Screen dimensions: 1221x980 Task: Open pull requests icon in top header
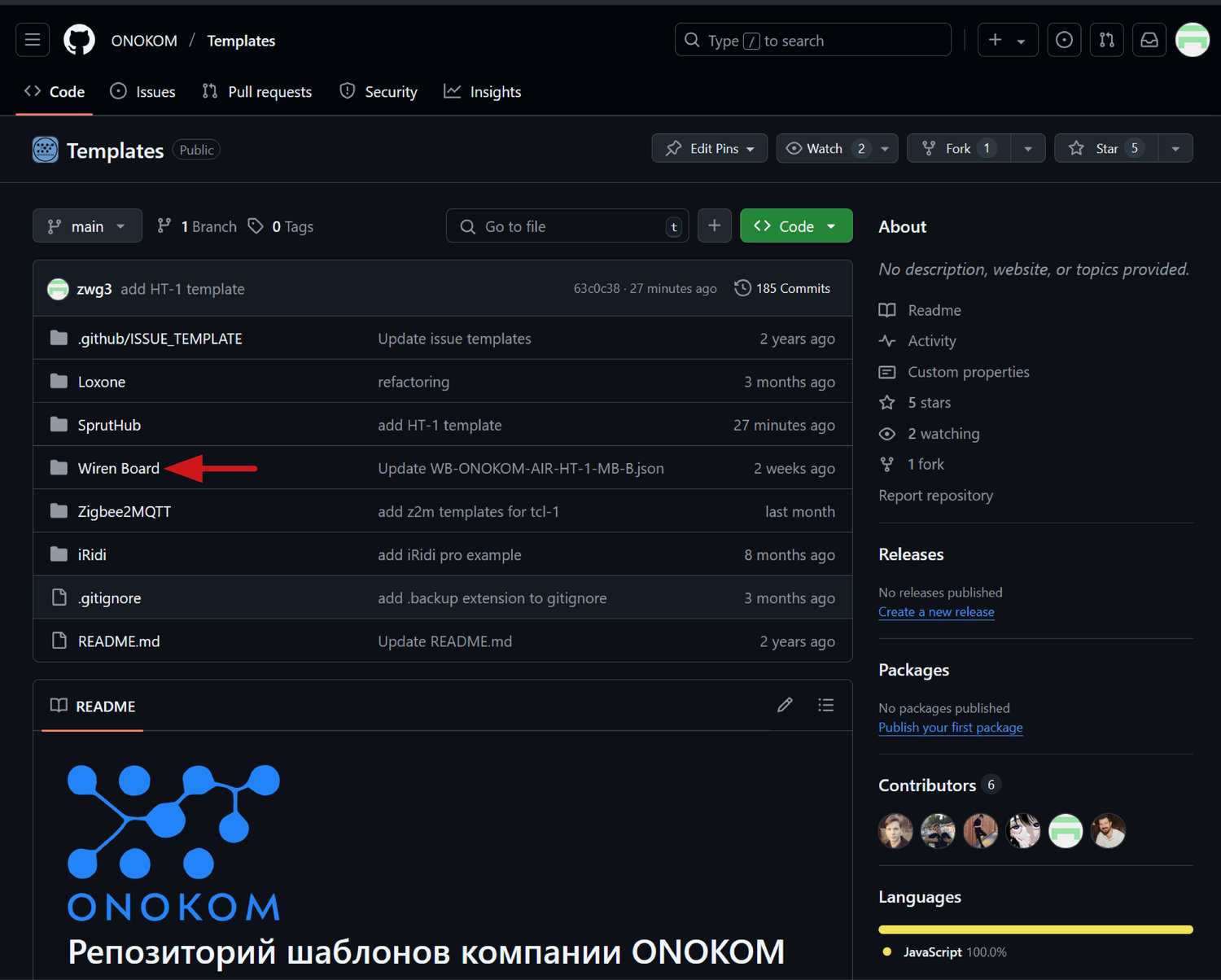1106,40
